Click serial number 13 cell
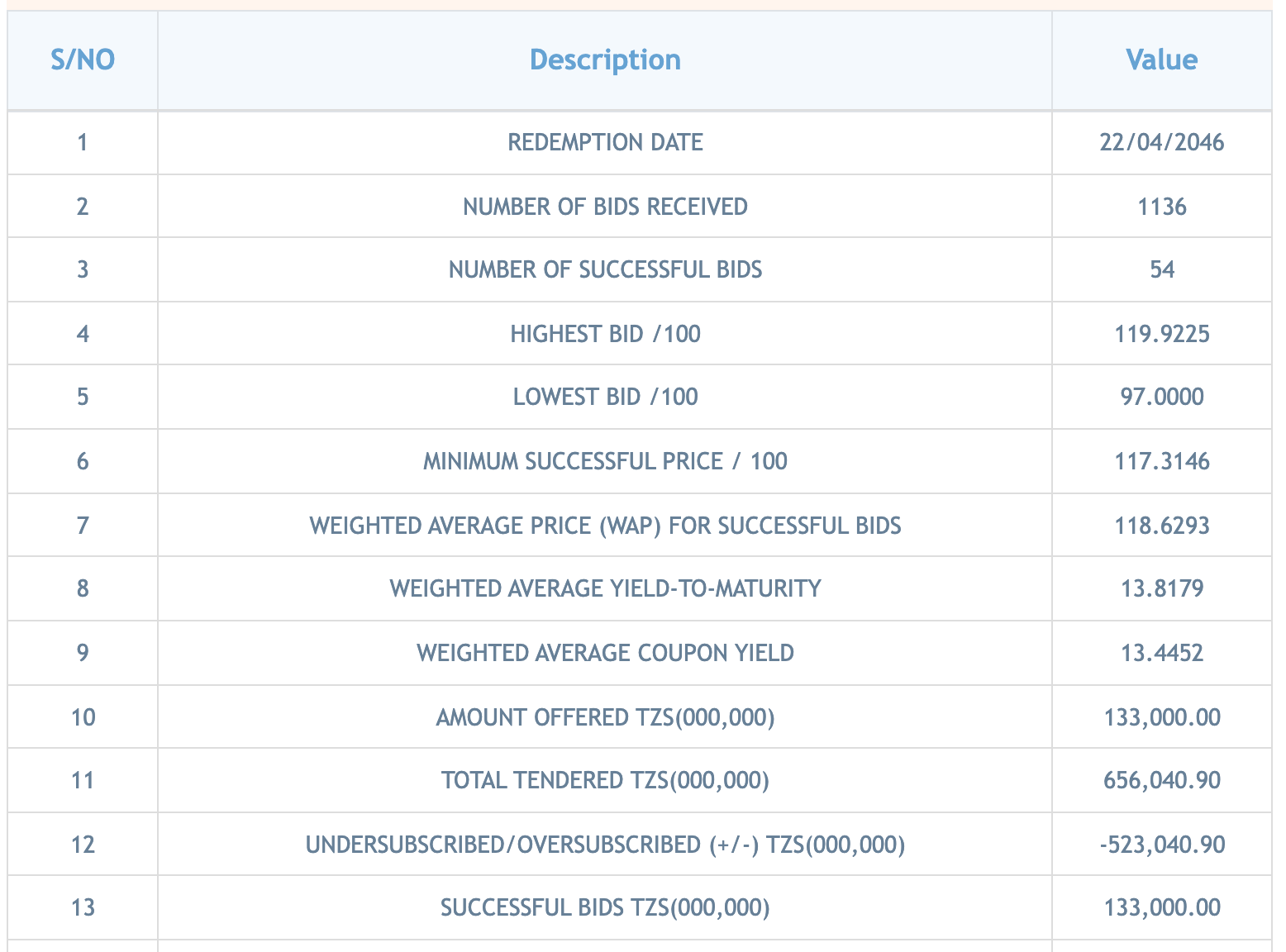Viewport: 1286px width, 952px height. click(x=83, y=907)
